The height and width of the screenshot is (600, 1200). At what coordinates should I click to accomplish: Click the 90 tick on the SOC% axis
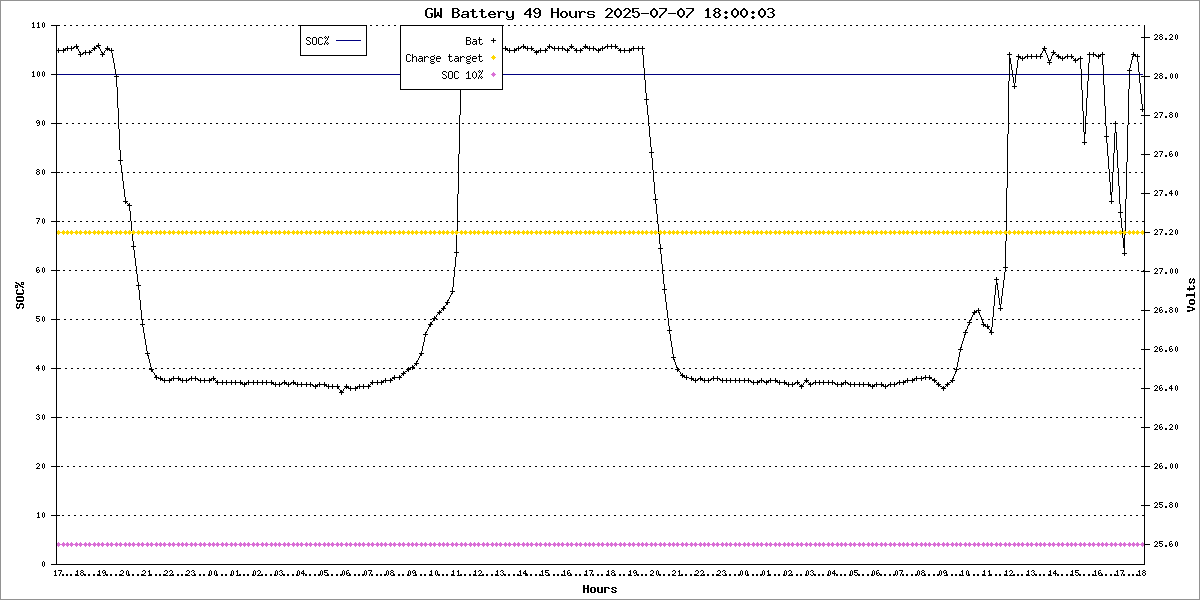point(42,123)
